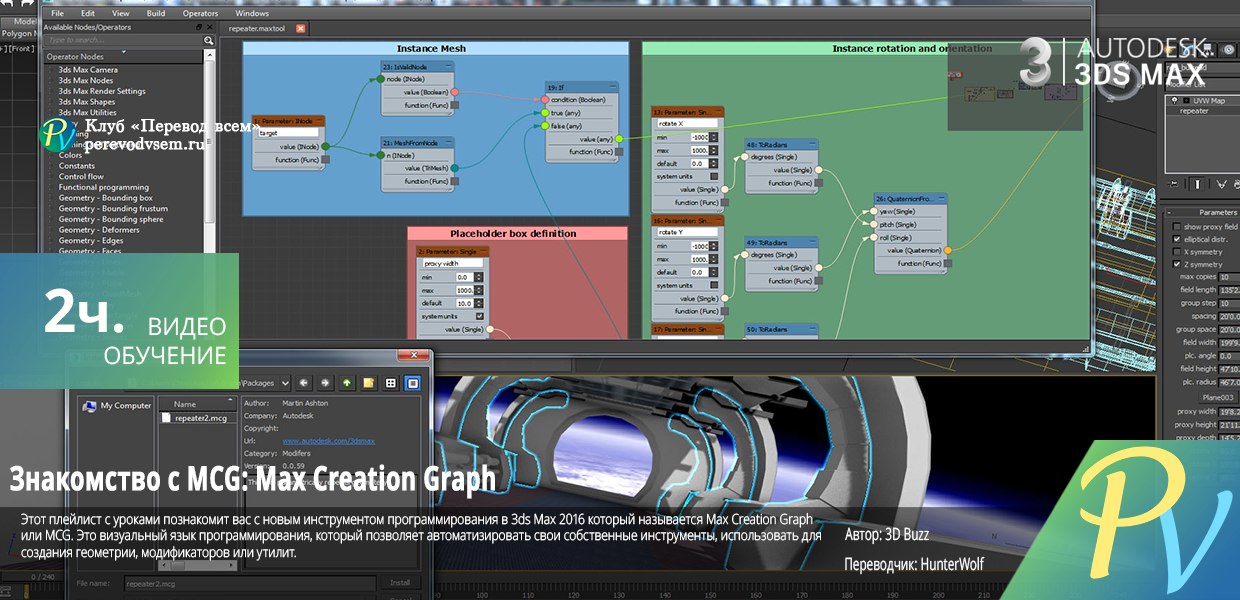Enable the 'show proxy field' checkbox

(x=1177, y=228)
